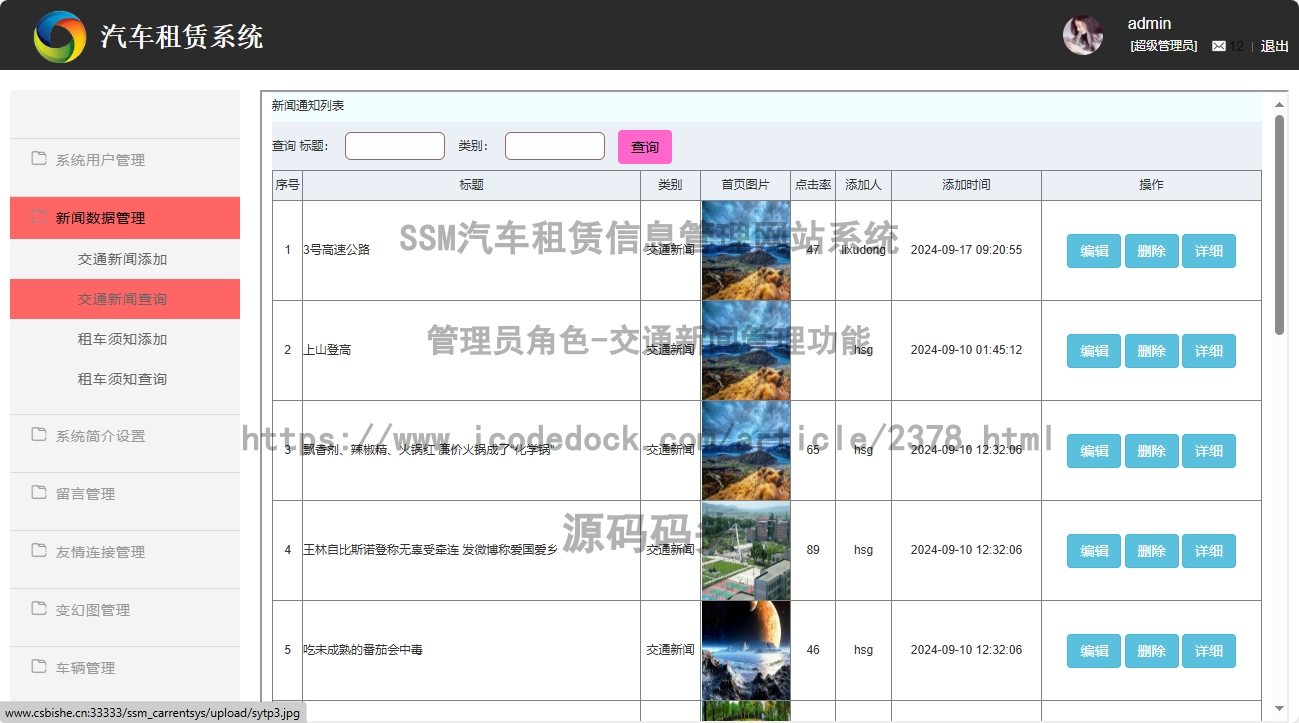The width and height of the screenshot is (1299, 723).
Task: Delete the 上山登高 news row
Action: [1151, 351]
